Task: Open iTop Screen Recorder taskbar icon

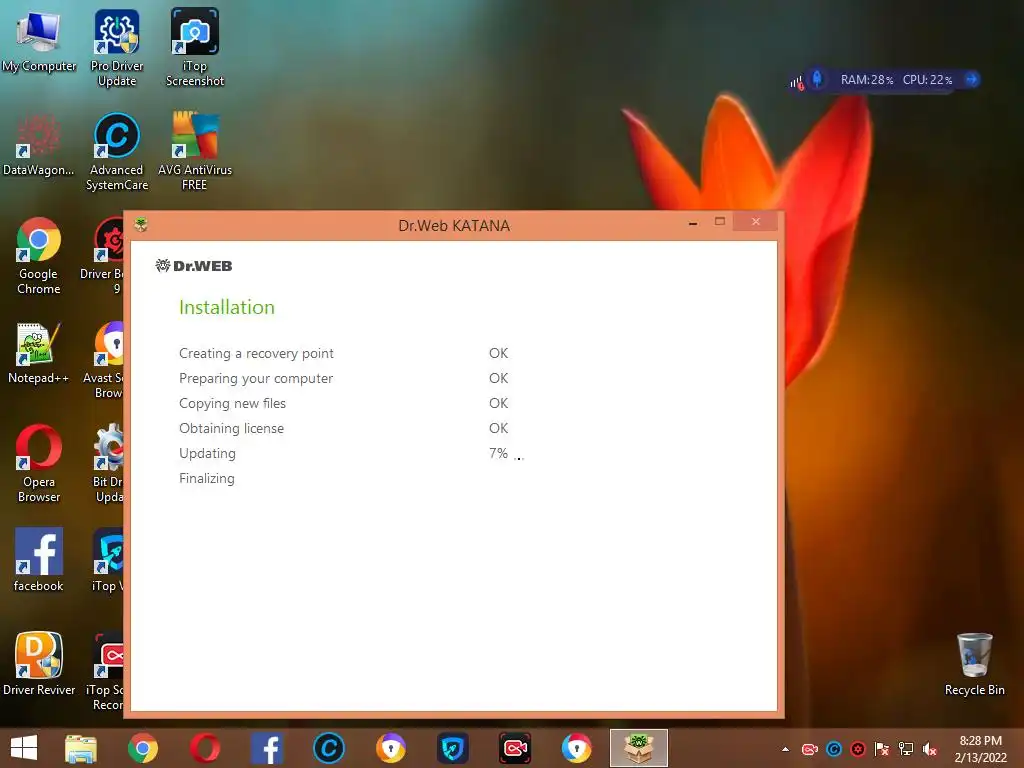Action: point(515,748)
